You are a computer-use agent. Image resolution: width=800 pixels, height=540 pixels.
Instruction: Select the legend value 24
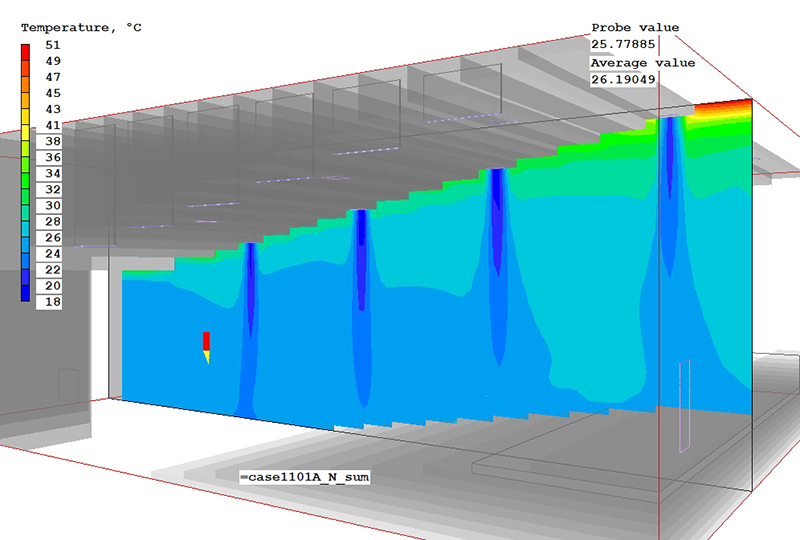[53, 254]
